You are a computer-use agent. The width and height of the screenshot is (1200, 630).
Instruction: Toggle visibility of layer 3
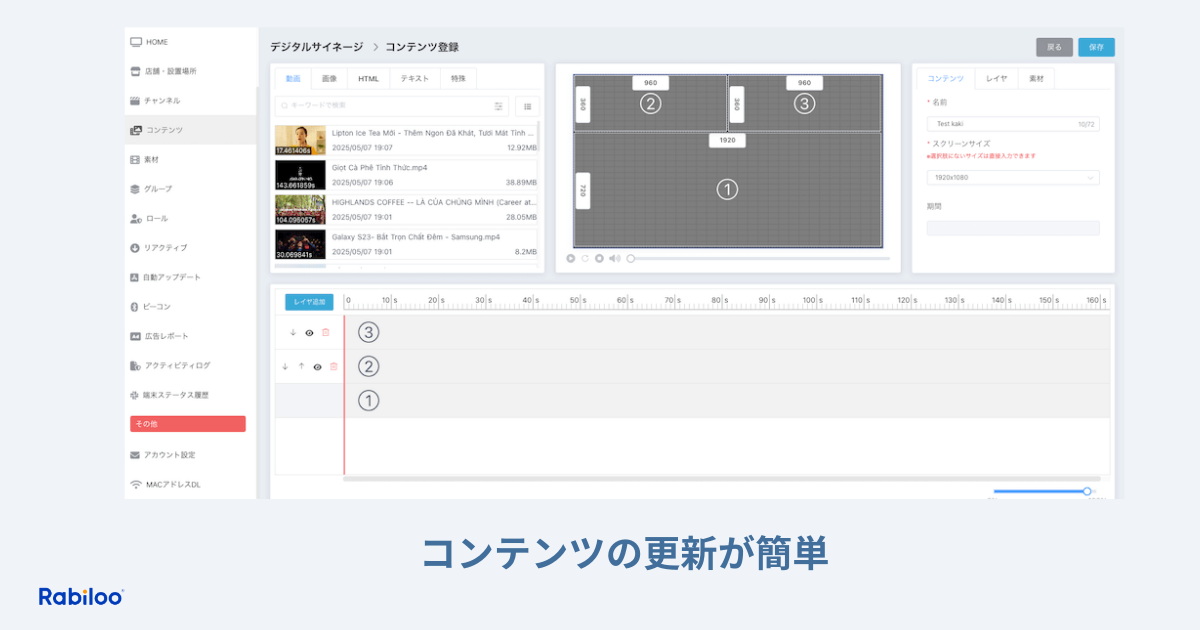(309, 332)
